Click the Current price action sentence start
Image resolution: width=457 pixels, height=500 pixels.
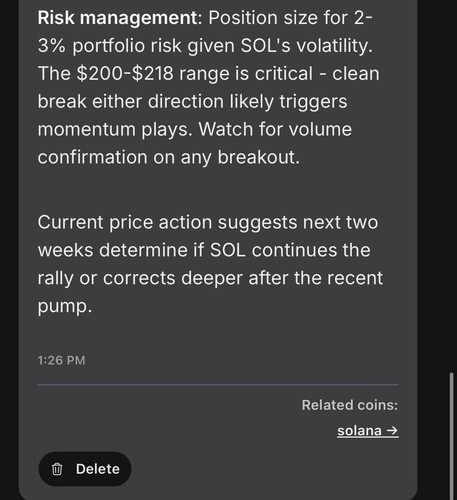coord(125,222)
